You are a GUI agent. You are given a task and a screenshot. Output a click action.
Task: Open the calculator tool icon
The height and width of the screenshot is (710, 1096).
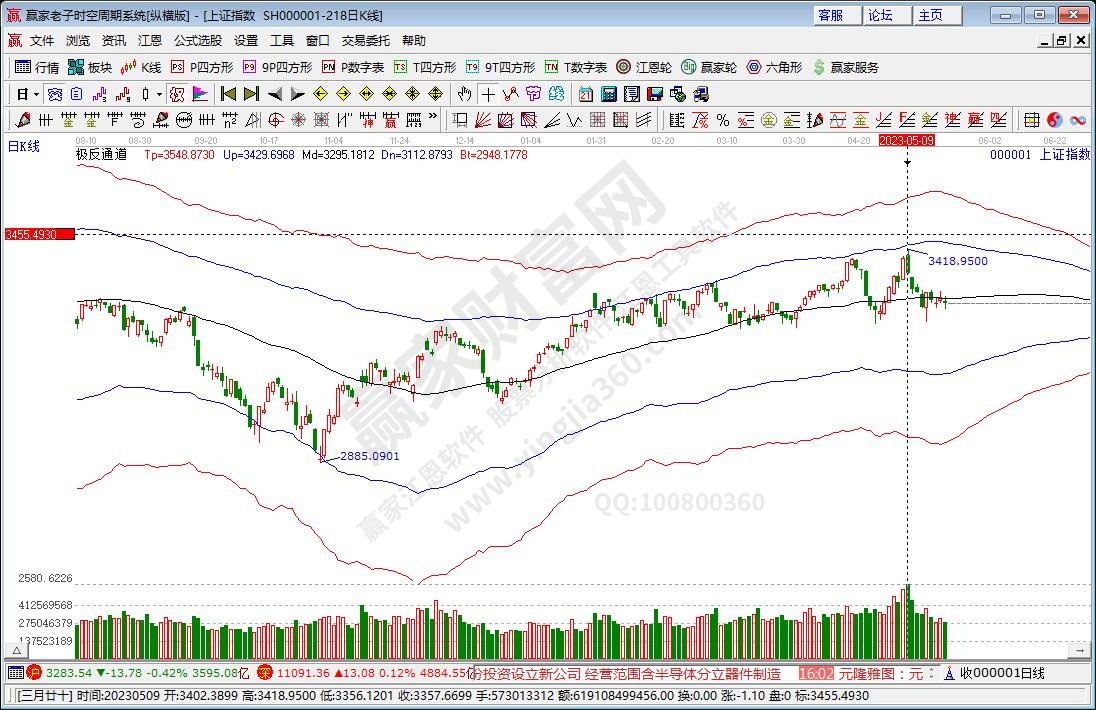pos(609,94)
